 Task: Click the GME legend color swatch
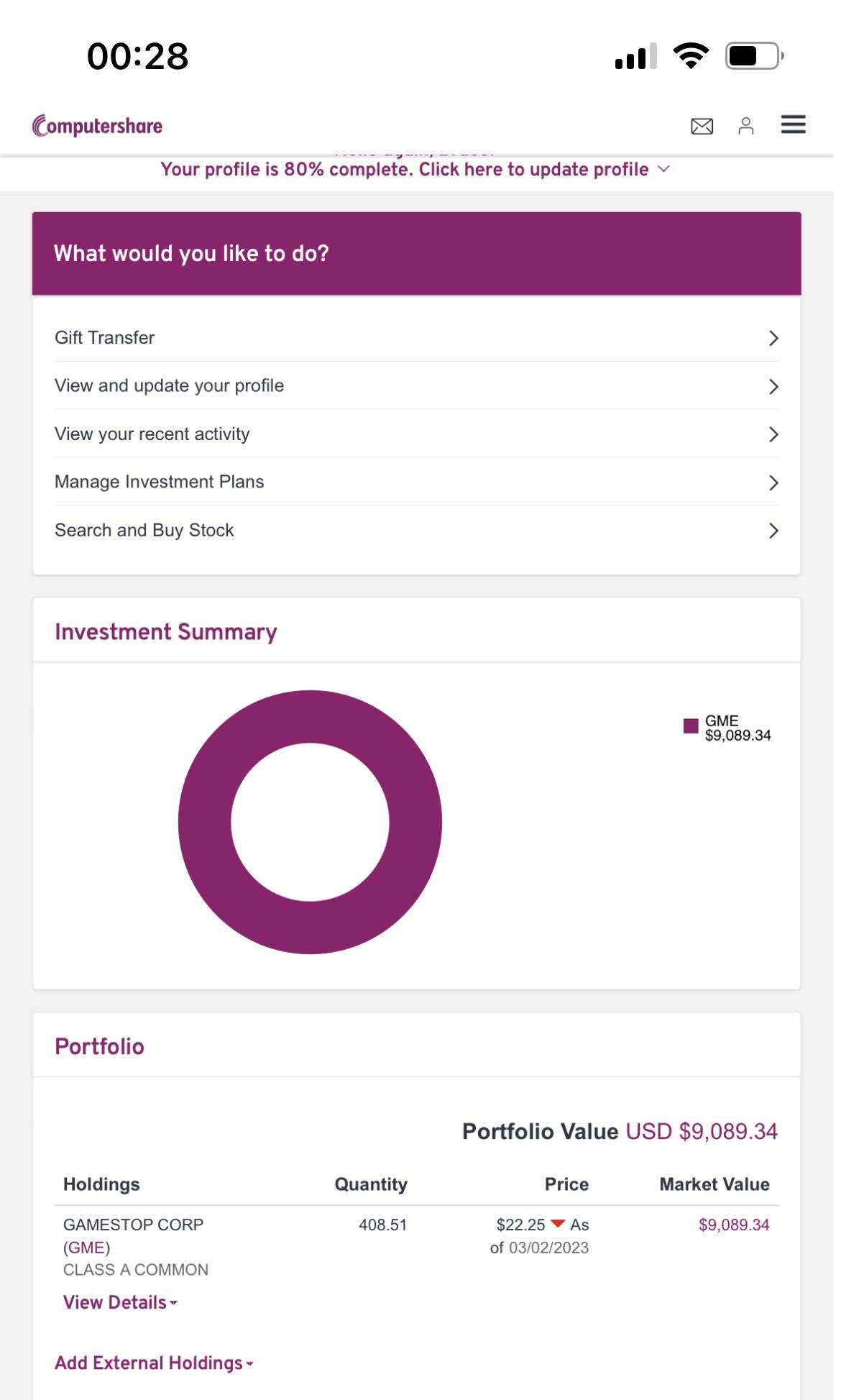point(691,726)
